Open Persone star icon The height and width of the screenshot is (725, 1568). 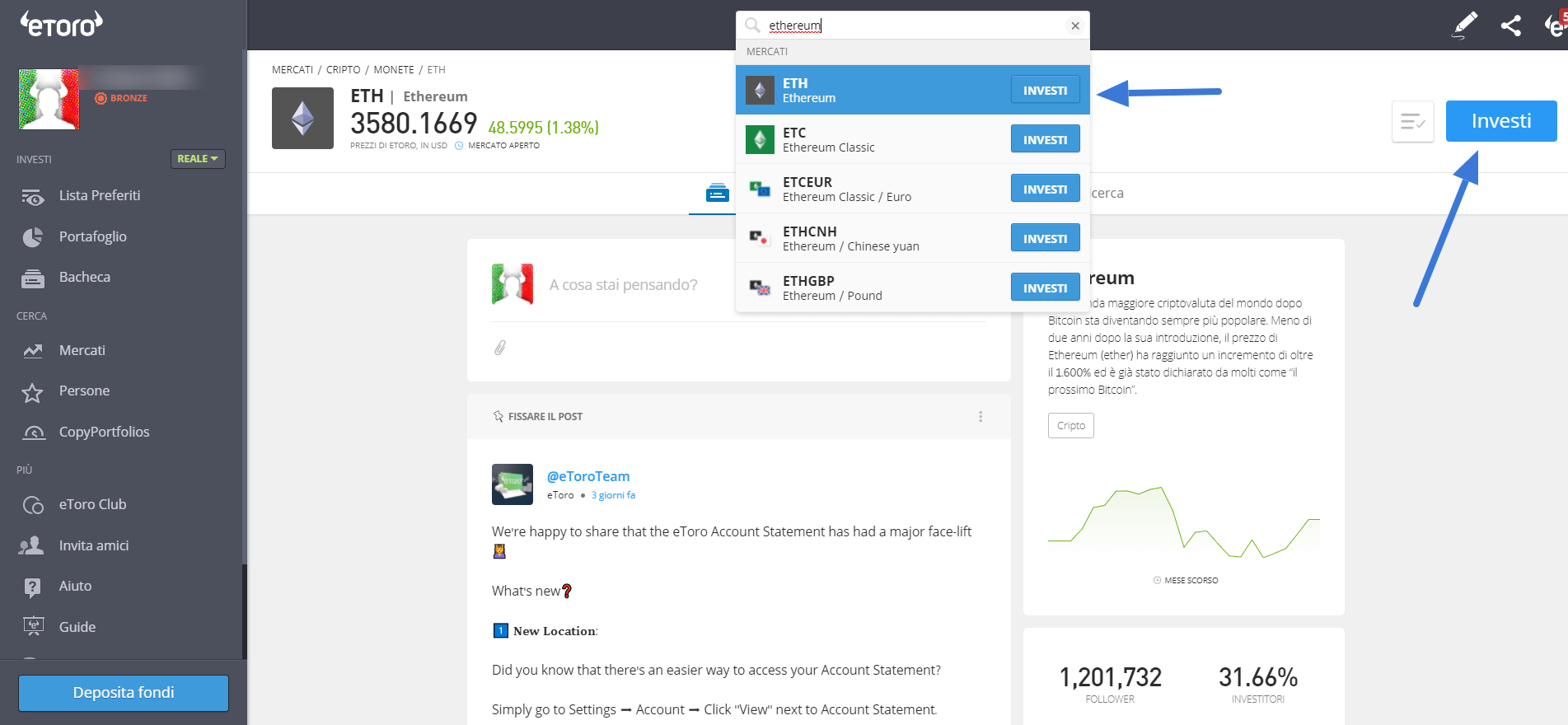[x=32, y=392]
